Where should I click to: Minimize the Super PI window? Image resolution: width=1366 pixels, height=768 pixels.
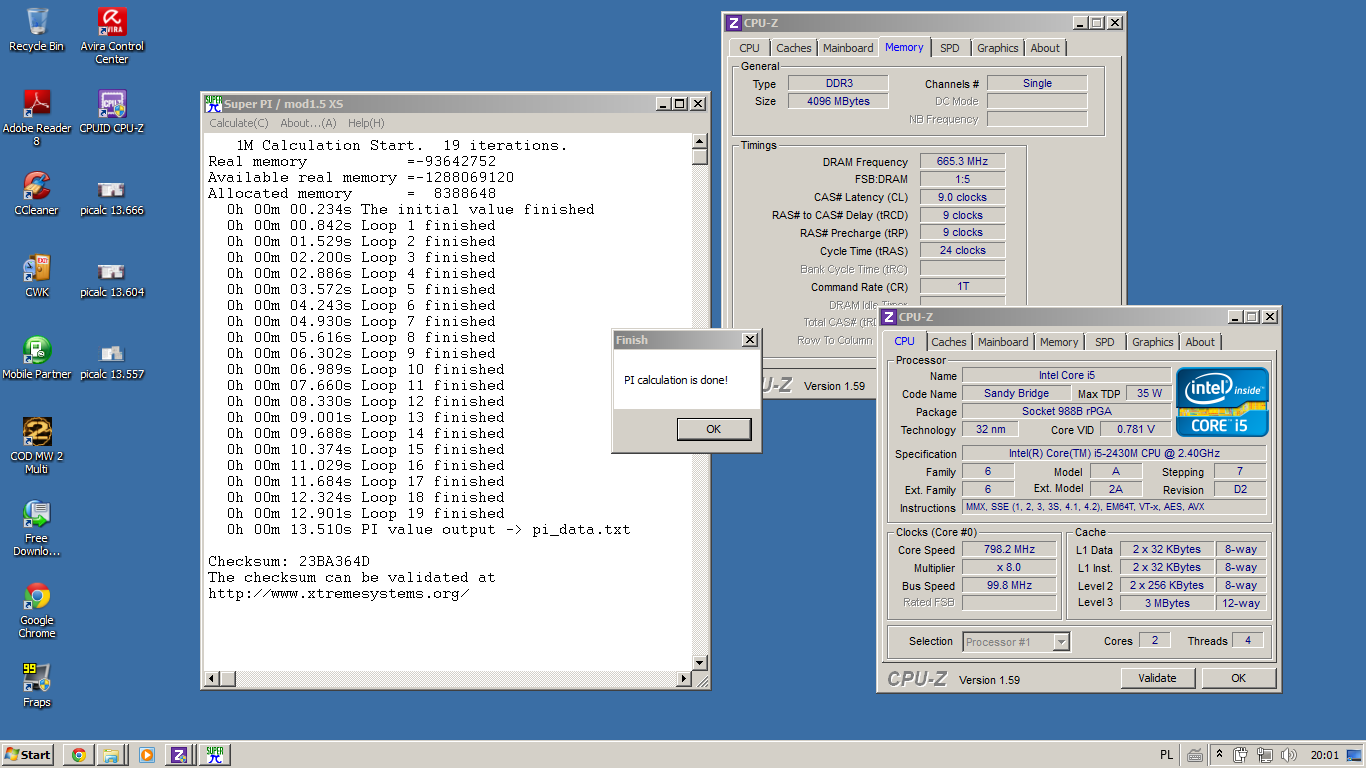(x=663, y=103)
